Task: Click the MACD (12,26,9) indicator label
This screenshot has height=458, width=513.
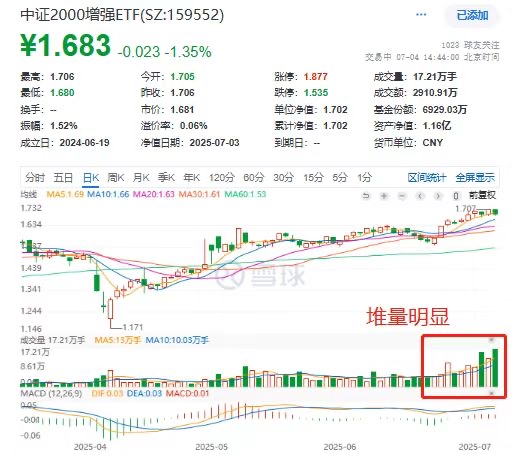Action: 51,394
